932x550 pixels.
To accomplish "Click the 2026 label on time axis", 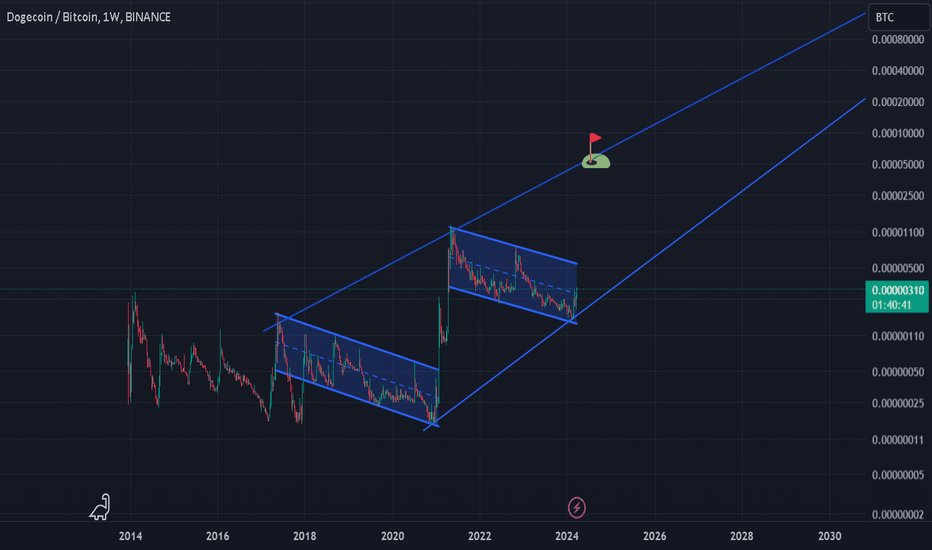I will (x=654, y=536).
